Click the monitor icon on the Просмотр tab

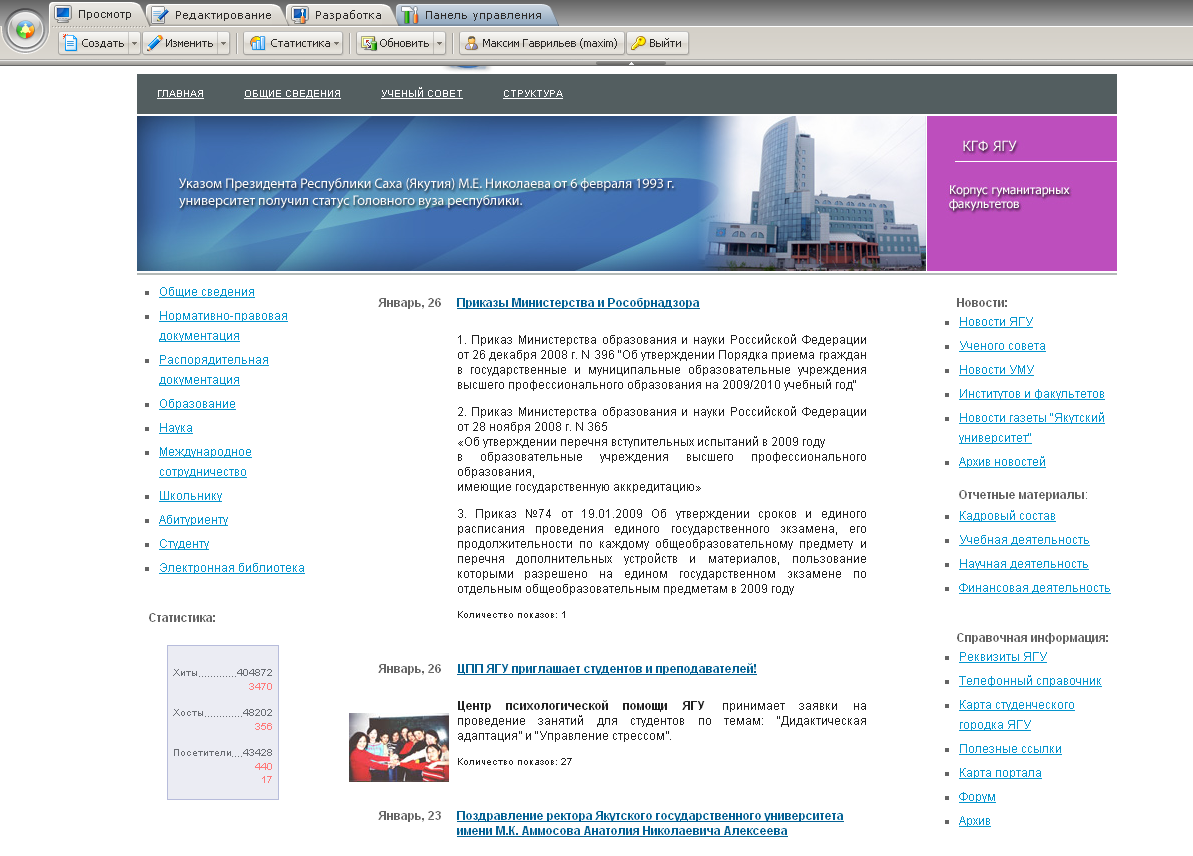point(63,14)
